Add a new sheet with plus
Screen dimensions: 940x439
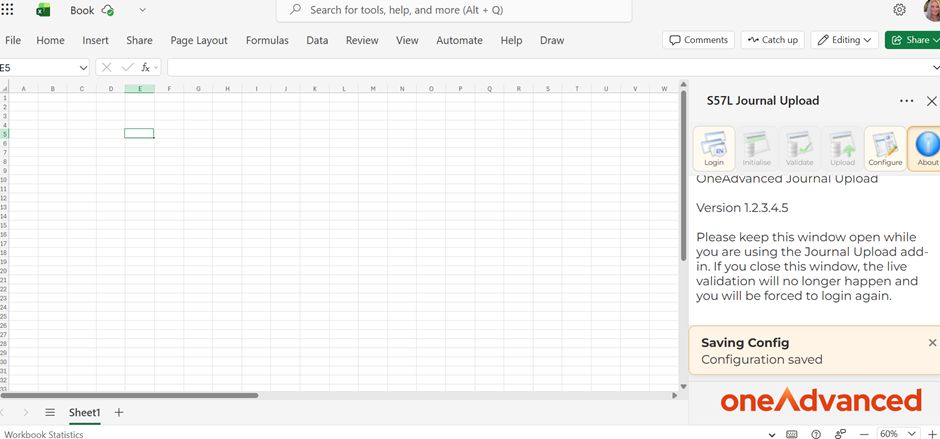click(x=119, y=412)
